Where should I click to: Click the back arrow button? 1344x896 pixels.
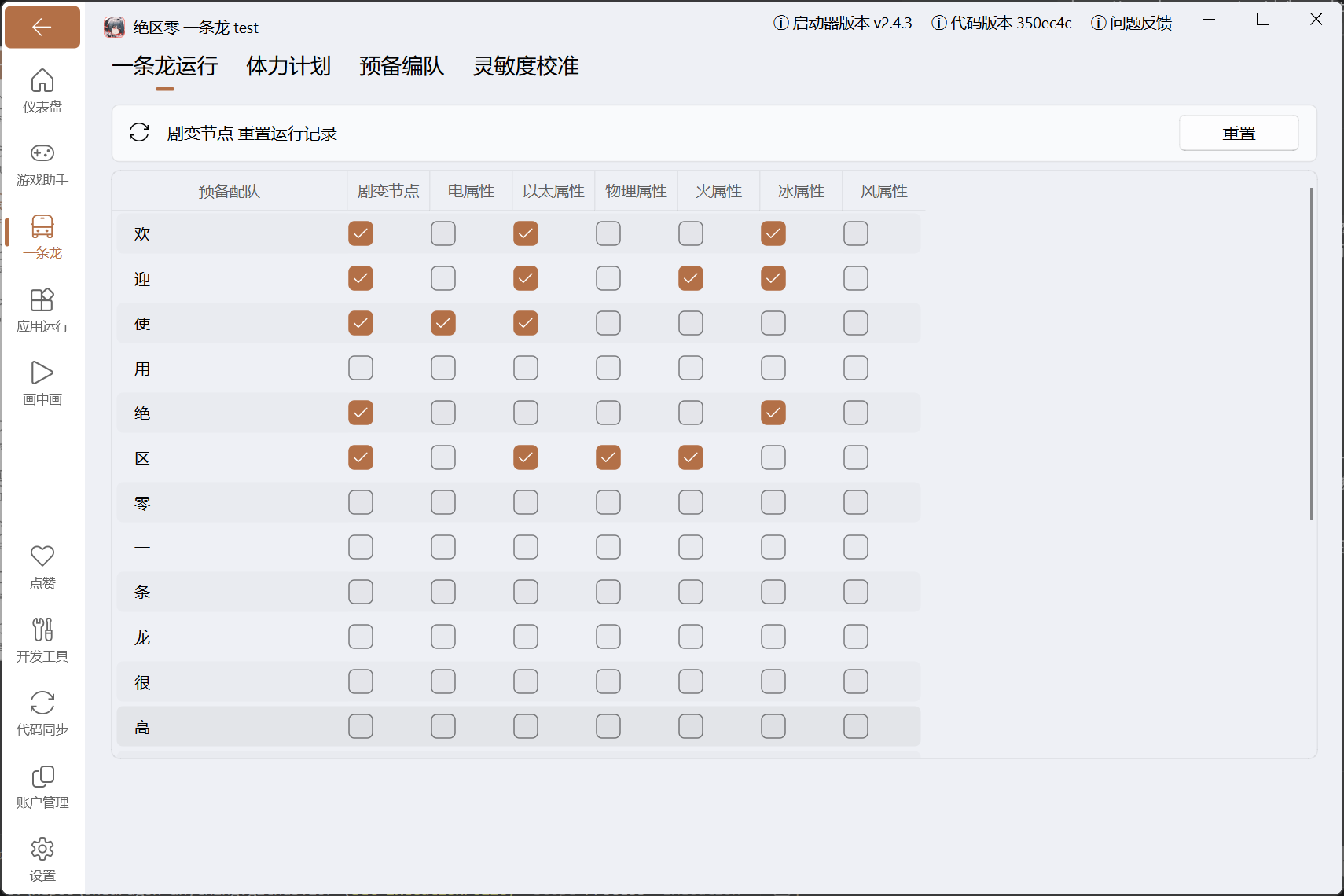tap(42, 28)
